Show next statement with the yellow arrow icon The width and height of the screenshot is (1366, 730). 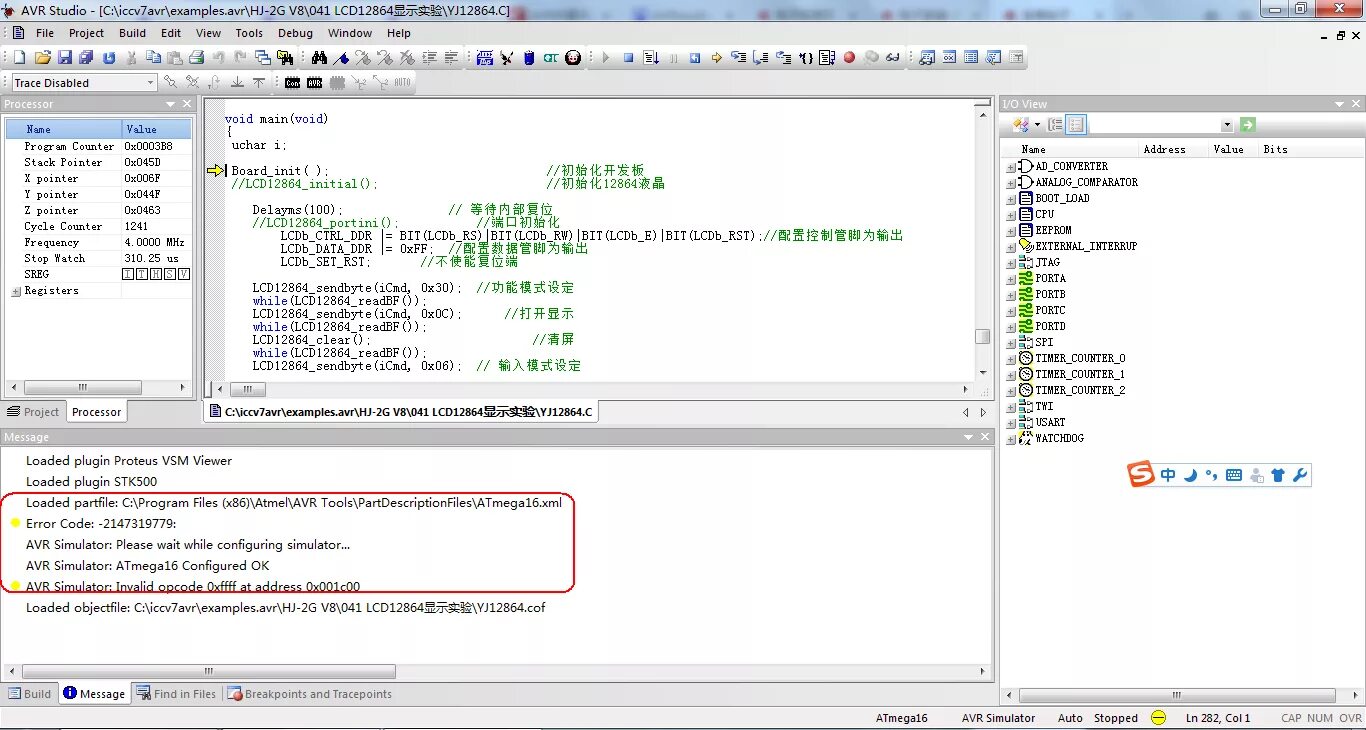(717, 57)
